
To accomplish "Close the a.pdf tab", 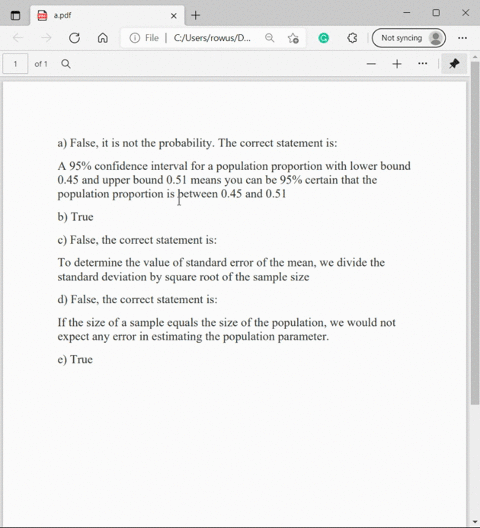I will tap(173, 15).
